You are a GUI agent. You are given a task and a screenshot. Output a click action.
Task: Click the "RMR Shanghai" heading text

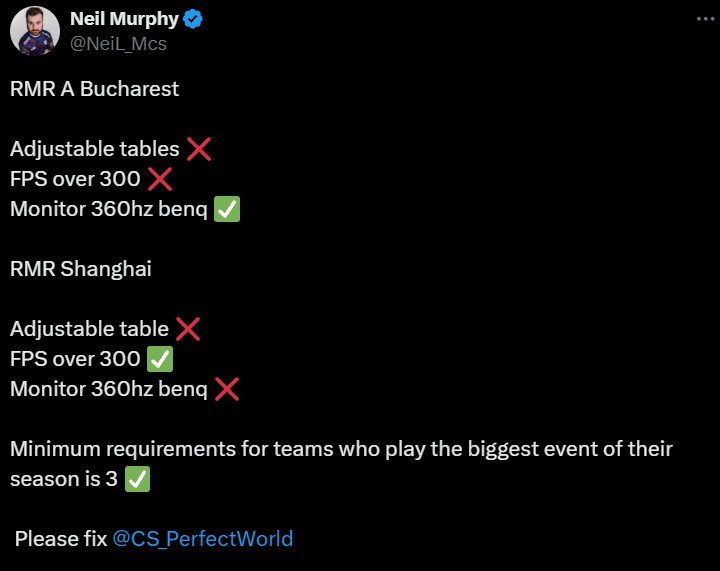coord(81,269)
